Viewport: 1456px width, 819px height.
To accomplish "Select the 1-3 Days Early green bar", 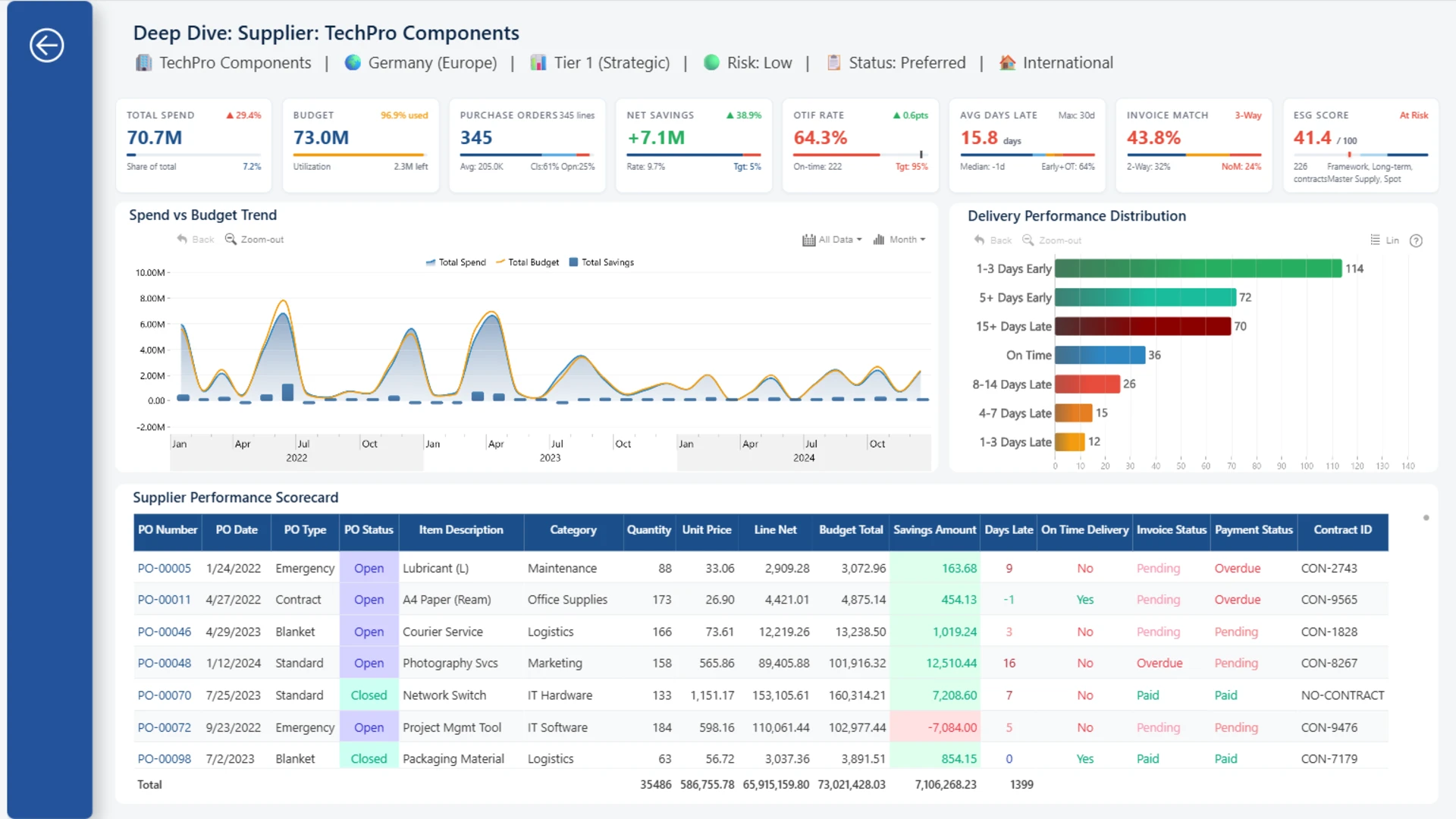I will pyautogui.click(x=1198, y=268).
